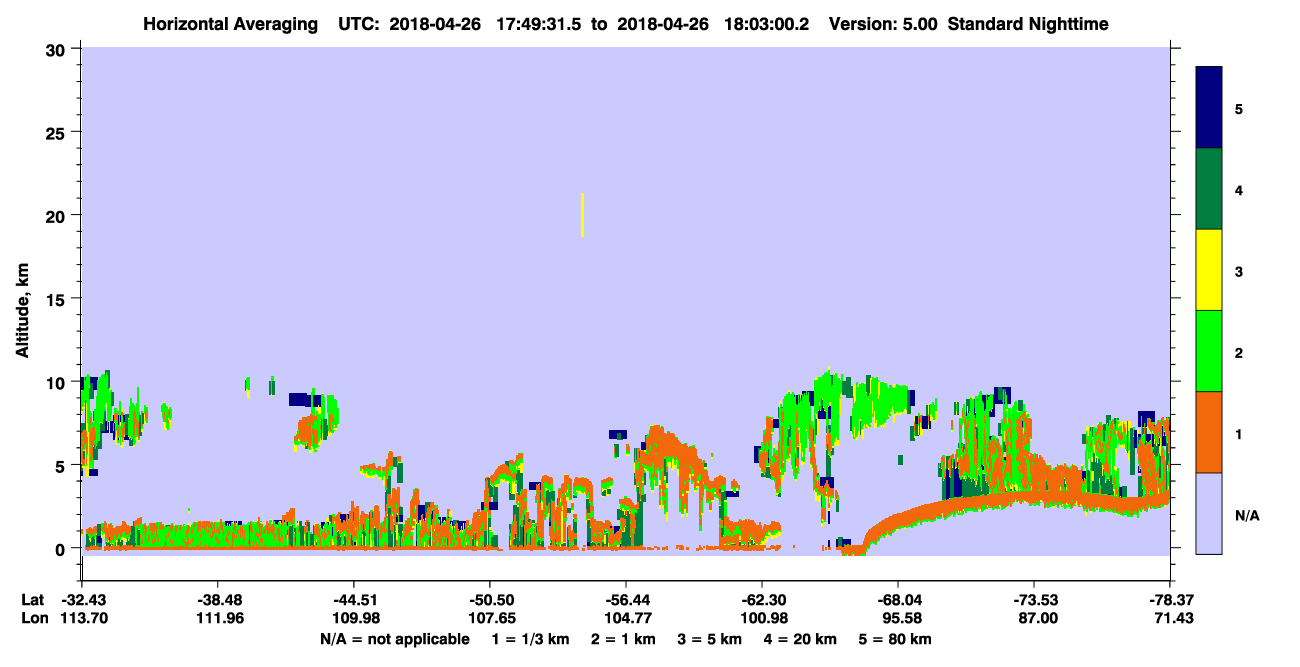
Task: Click the 'Lat' row label
Action: coord(33,600)
